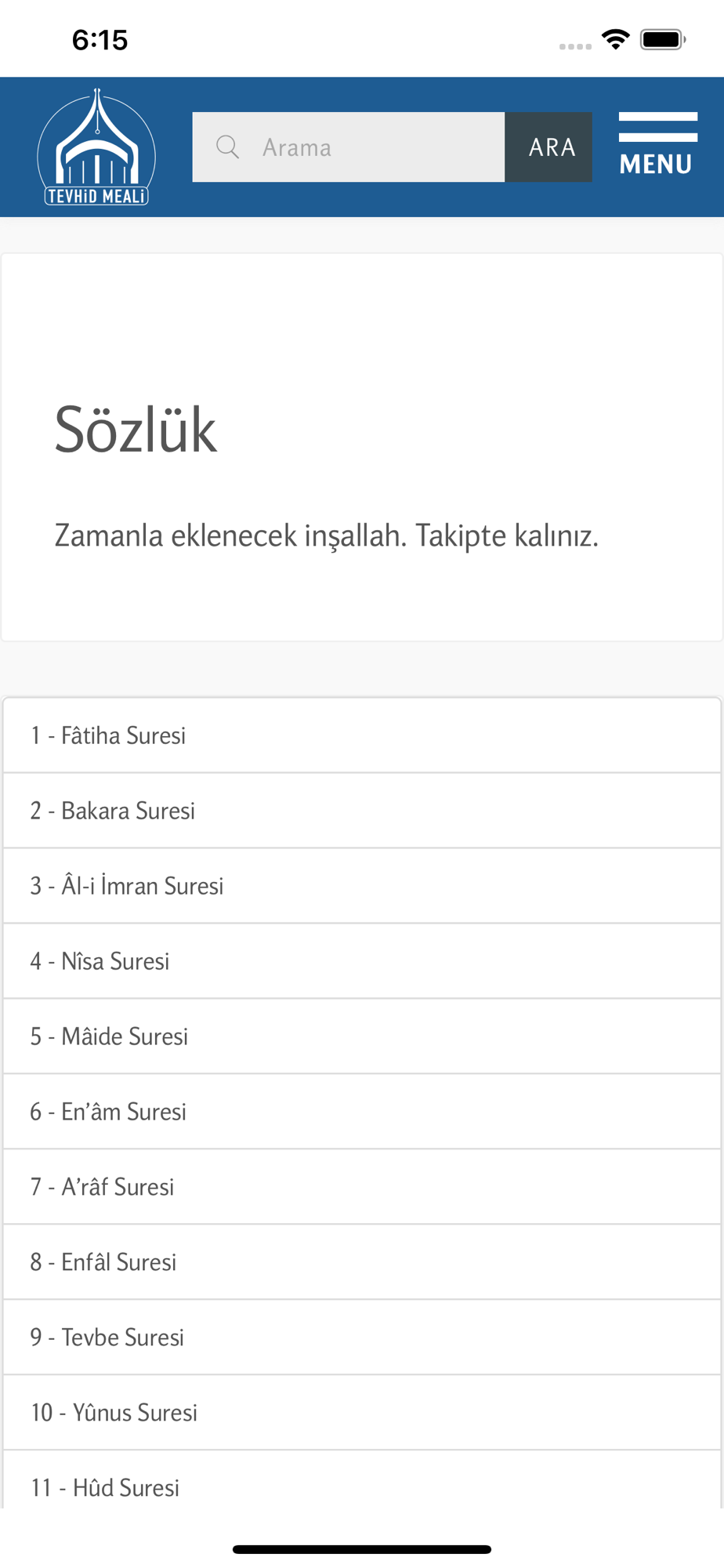Select 2 - Bakara Suresi
The height and width of the screenshot is (1568, 724).
tap(362, 811)
